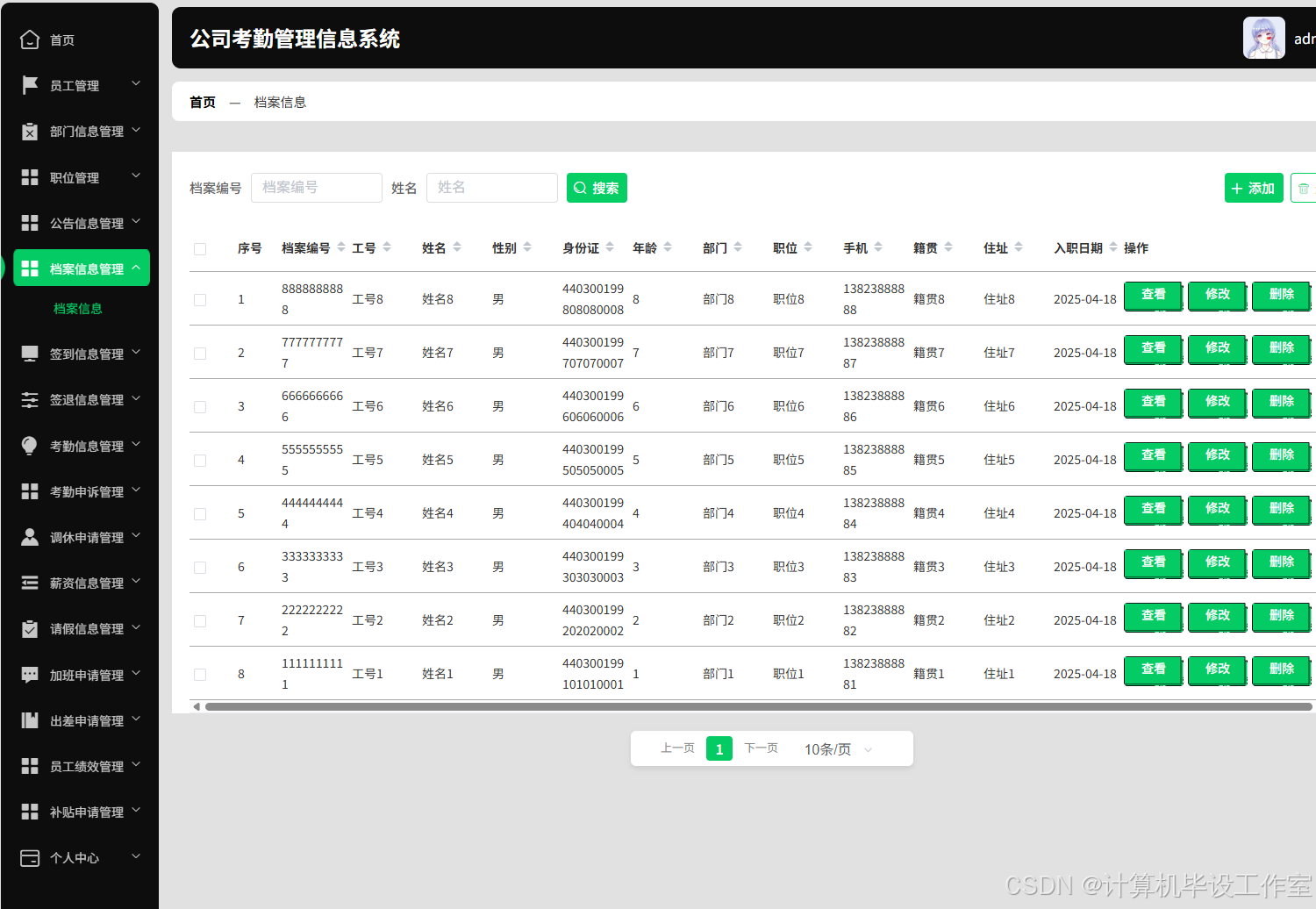The height and width of the screenshot is (909, 1316).
Task: Click the grid icon beside 档案信息管理
Action: (x=30, y=268)
